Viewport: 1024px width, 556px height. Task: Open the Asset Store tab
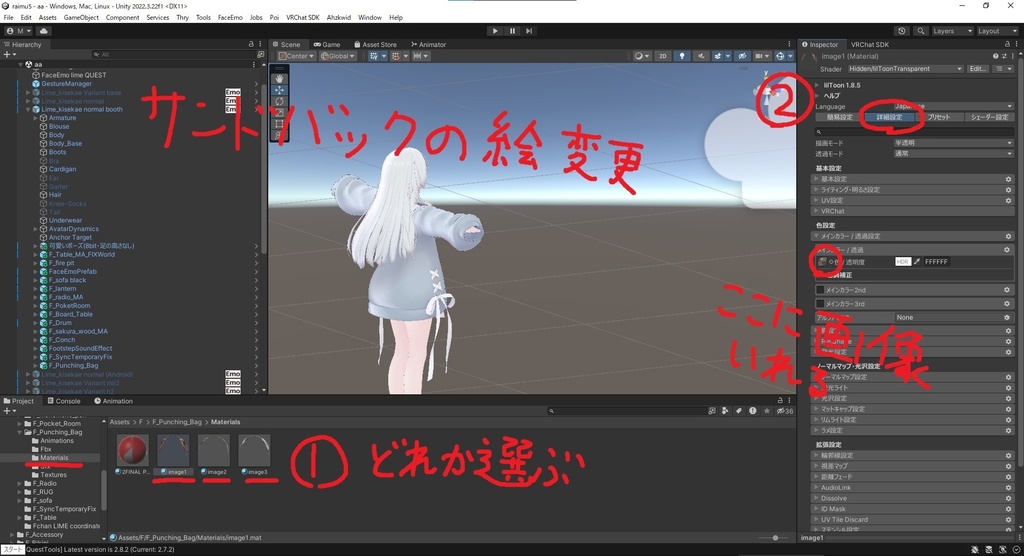376,44
